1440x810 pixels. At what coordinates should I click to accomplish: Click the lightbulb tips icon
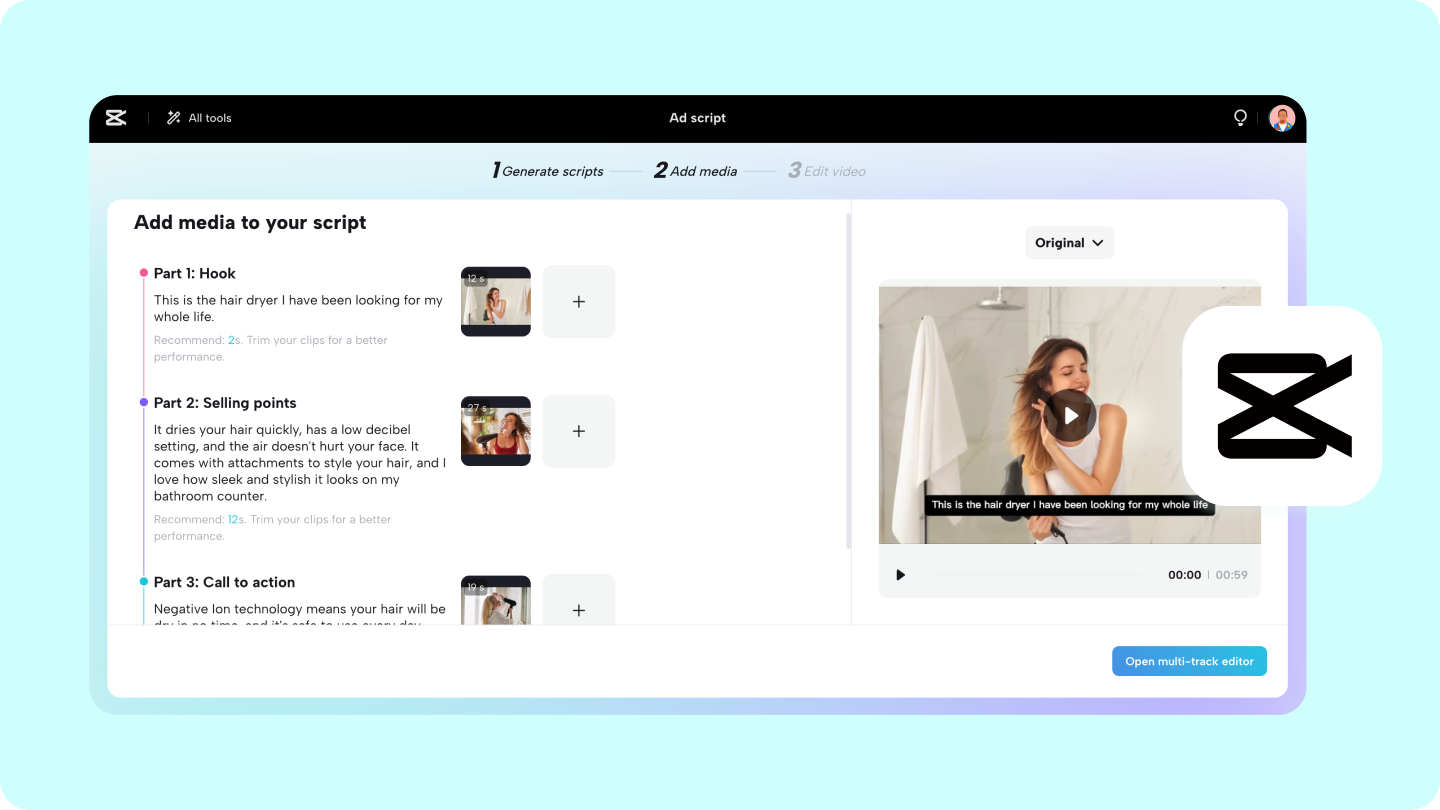click(x=1240, y=118)
